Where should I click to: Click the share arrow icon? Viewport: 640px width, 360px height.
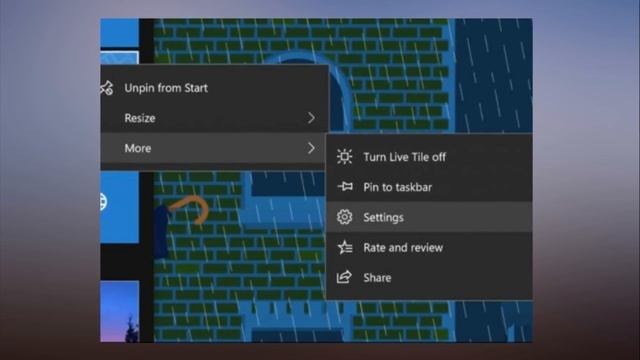[344, 277]
